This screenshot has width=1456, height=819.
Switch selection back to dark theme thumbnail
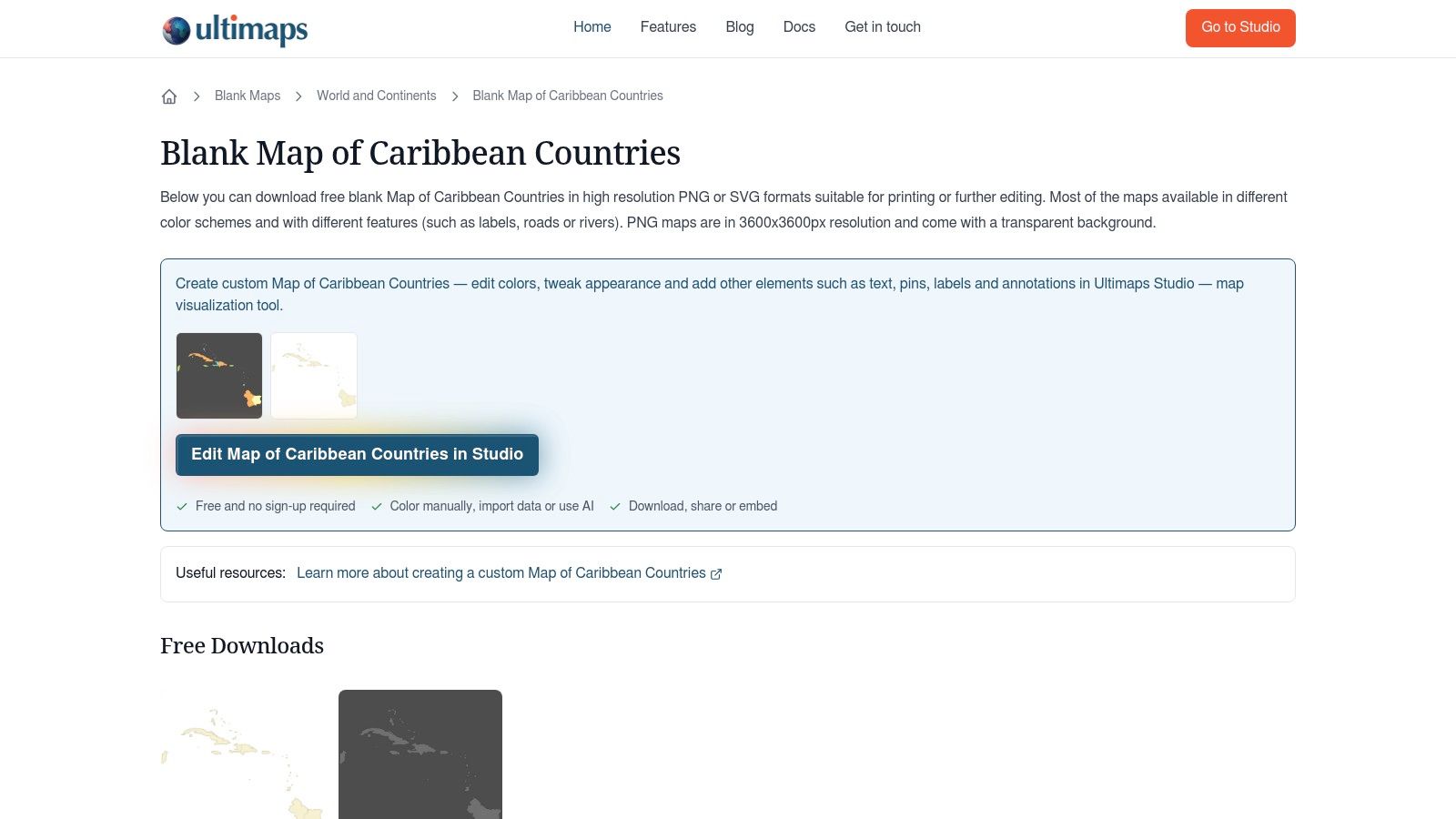coord(218,375)
